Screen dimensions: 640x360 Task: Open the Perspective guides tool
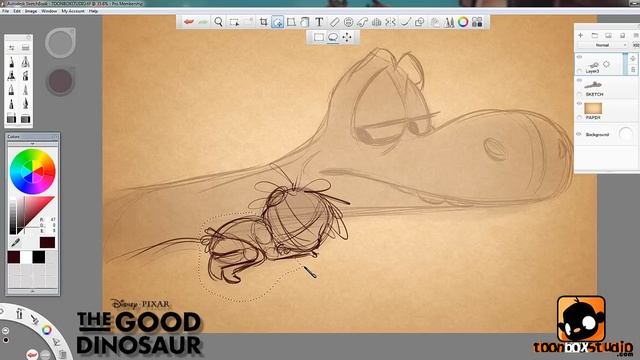point(376,22)
